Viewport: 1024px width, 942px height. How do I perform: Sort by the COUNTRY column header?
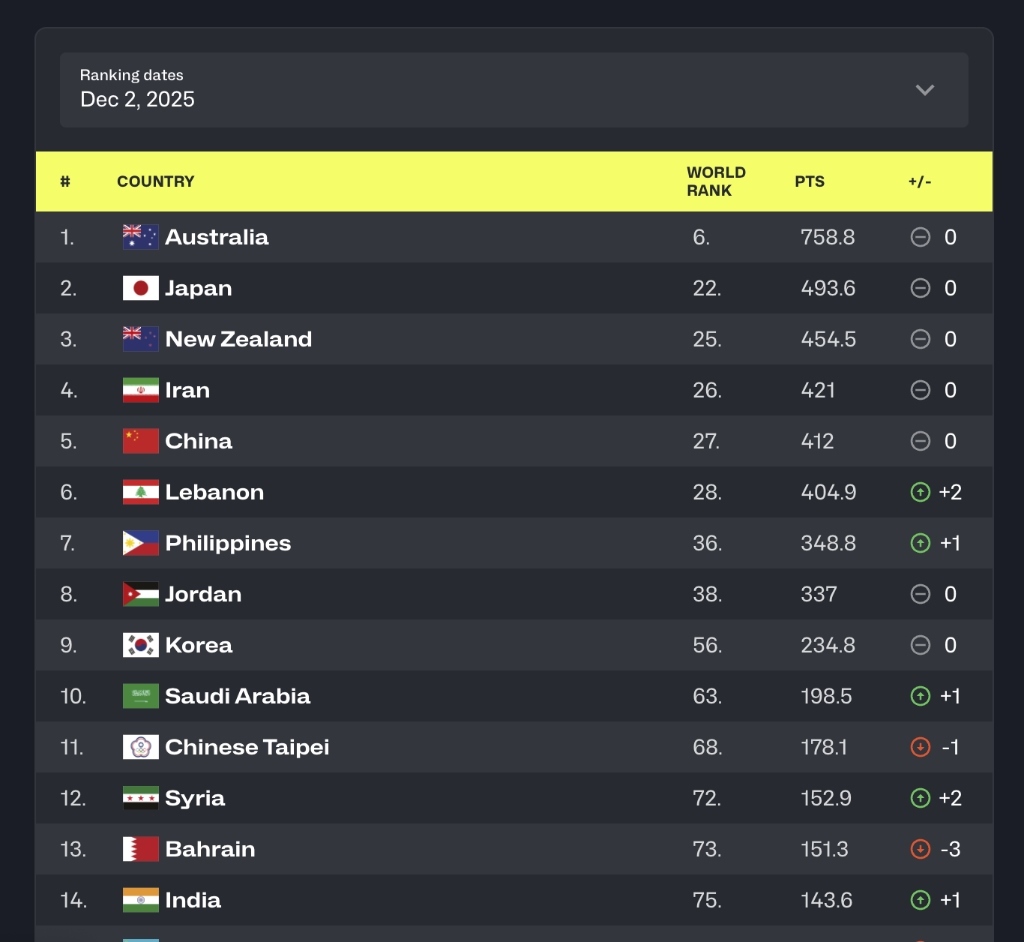pos(155,182)
